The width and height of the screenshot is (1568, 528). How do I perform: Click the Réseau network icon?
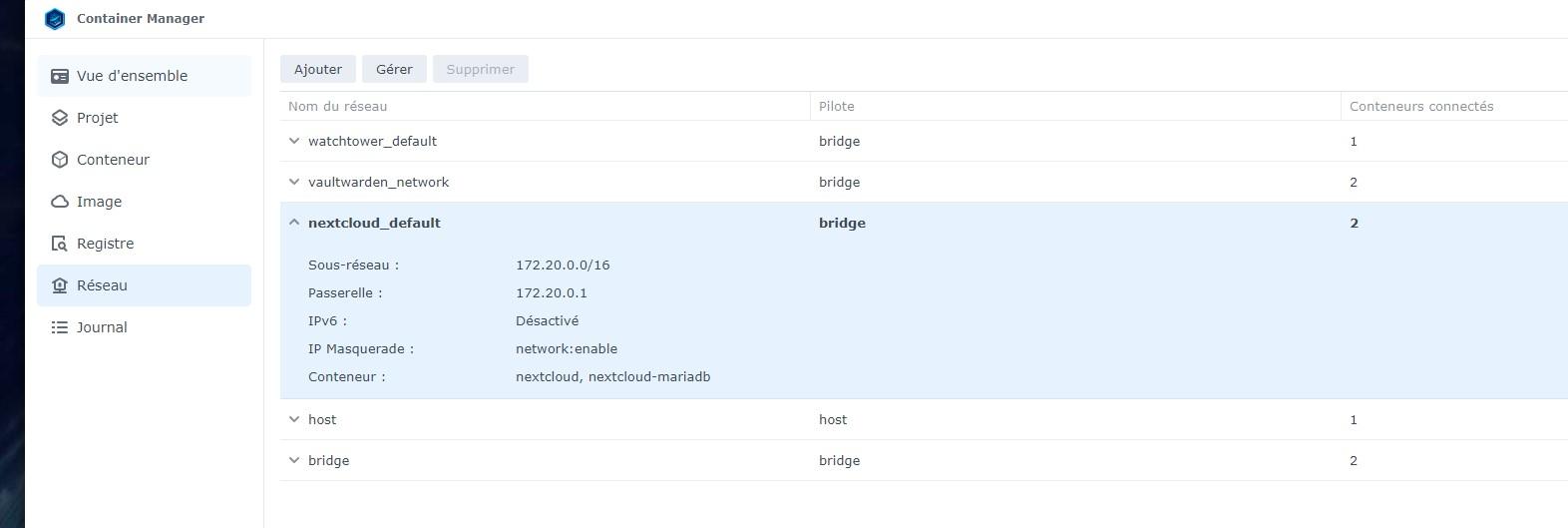[x=60, y=285]
